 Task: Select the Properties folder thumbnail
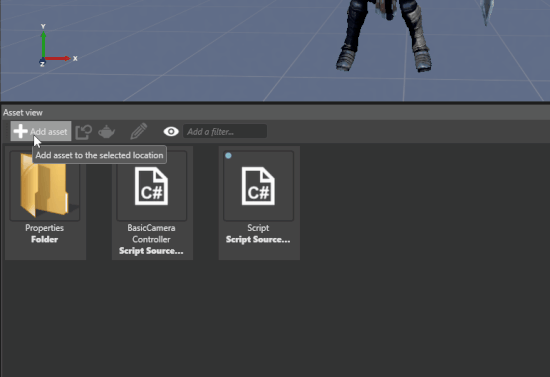click(45, 186)
